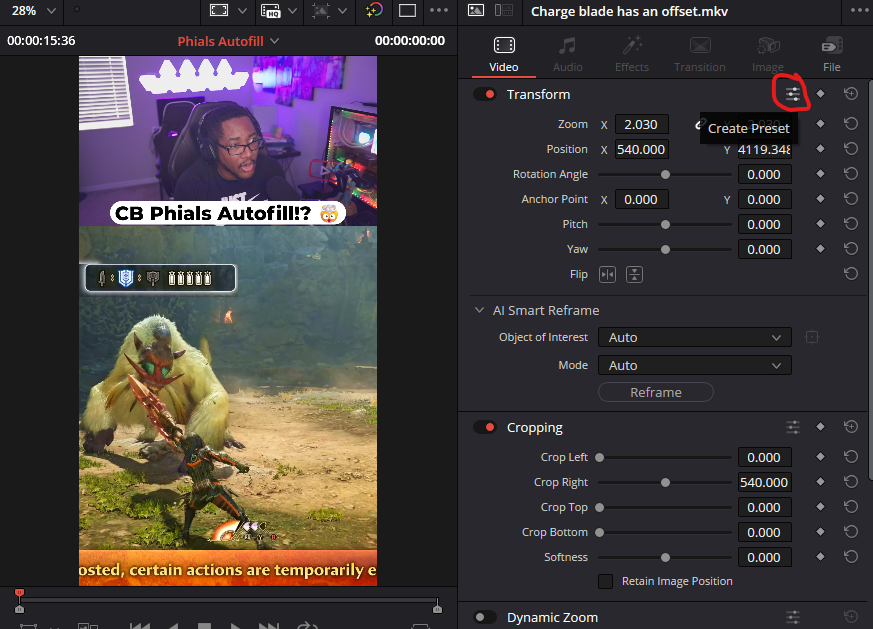Adjust the Softness slider
Image resolution: width=873 pixels, height=629 pixels.
tap(665, 557)
